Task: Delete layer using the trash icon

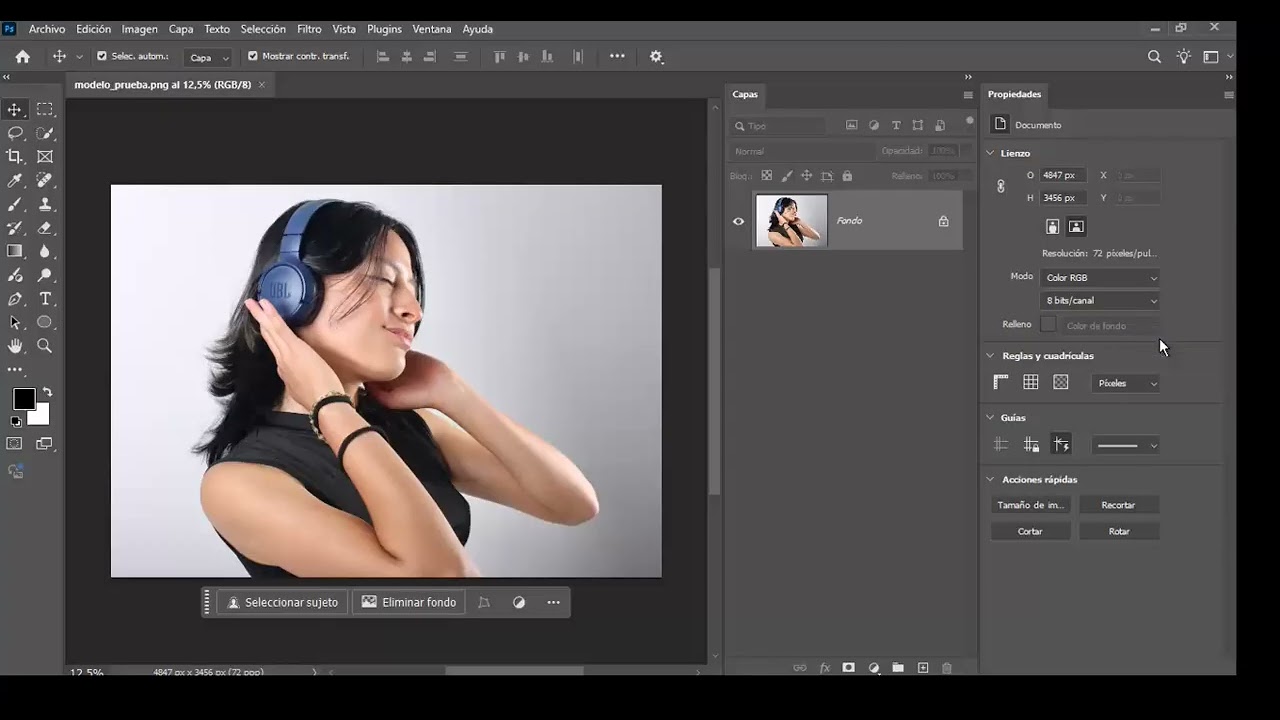Action: point(947,668)
